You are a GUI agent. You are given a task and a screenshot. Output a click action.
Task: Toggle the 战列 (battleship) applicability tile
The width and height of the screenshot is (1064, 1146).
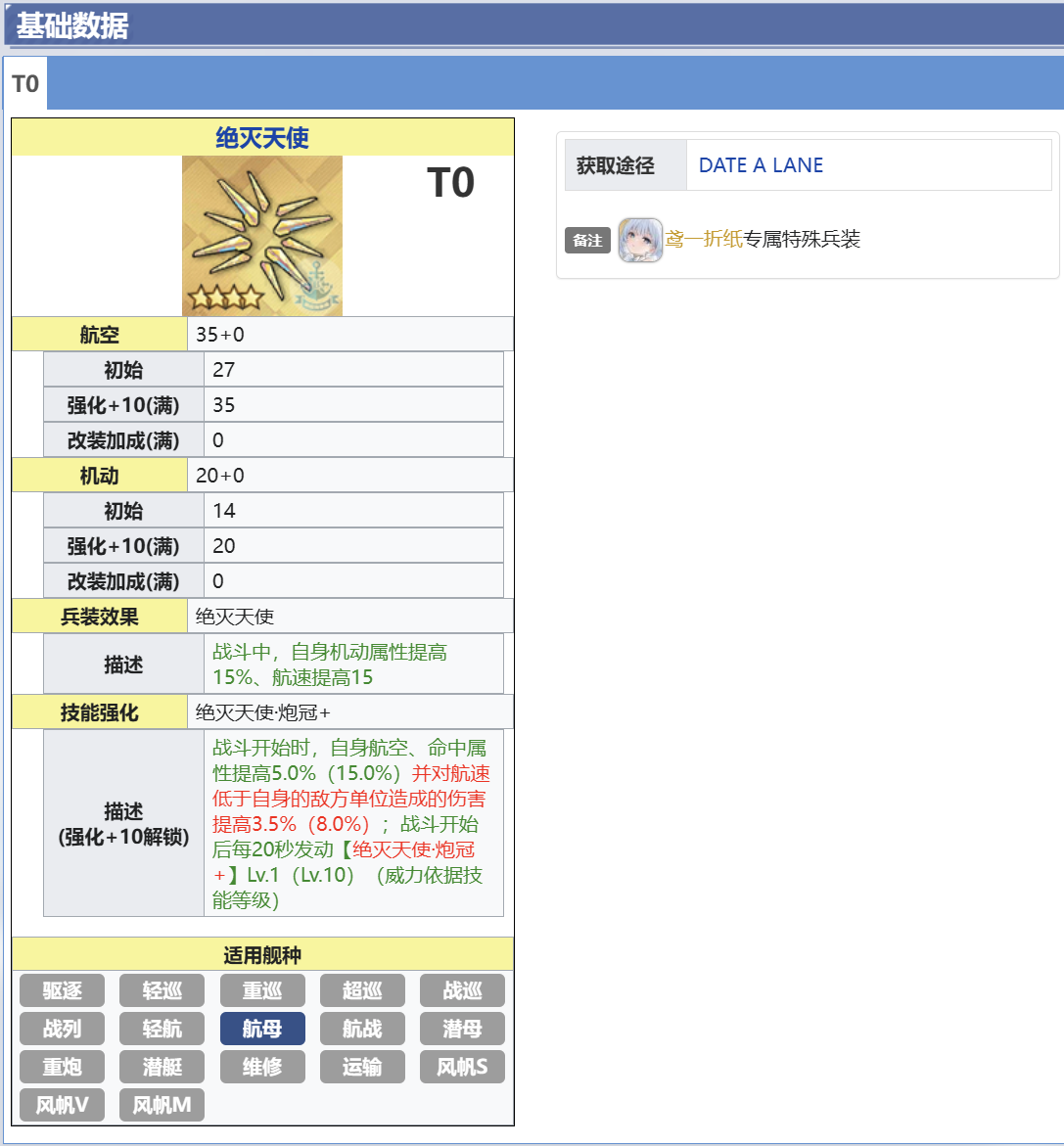point(61,1029)
